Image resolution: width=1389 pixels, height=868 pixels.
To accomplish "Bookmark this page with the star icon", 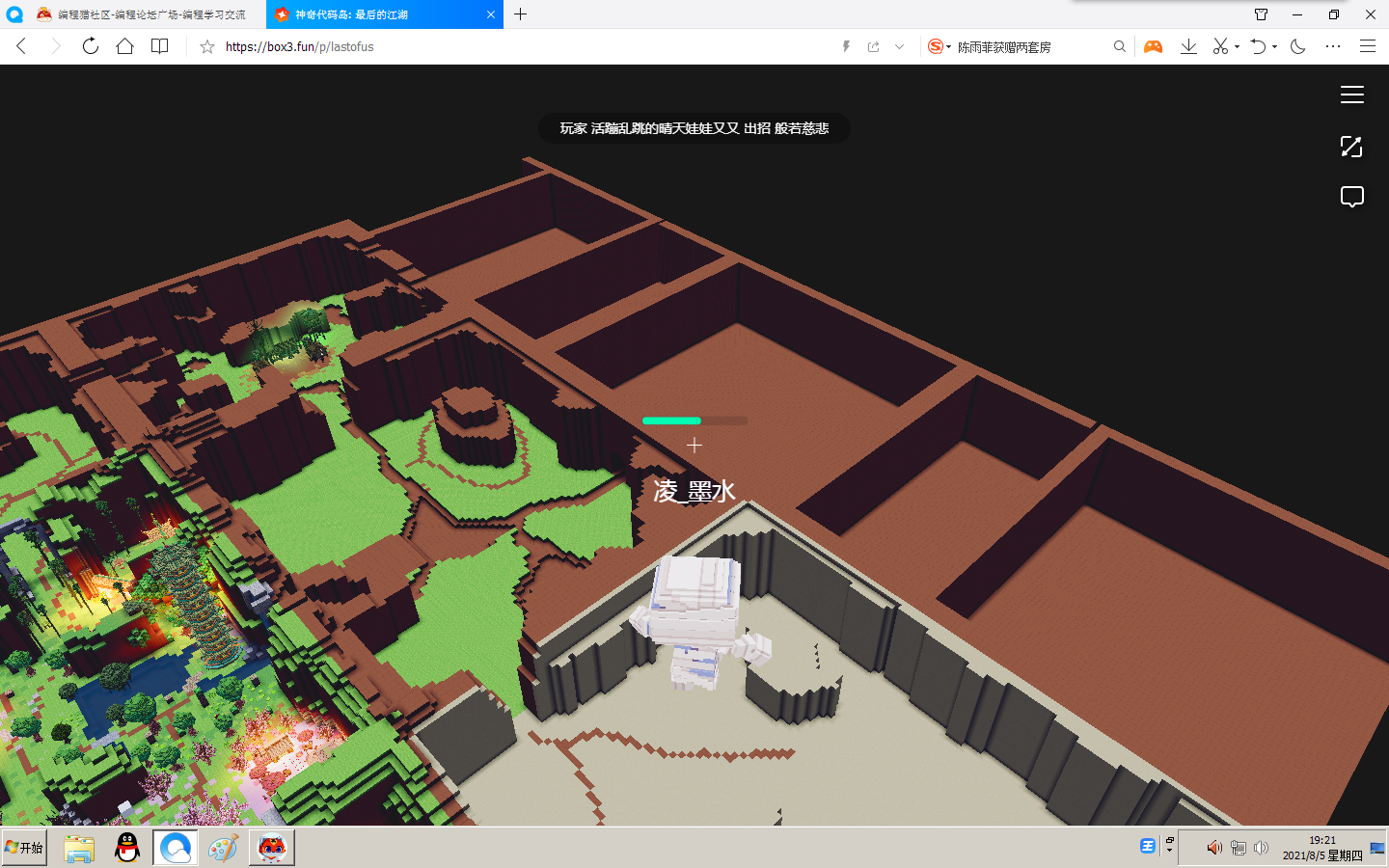I will coord(206,46).
